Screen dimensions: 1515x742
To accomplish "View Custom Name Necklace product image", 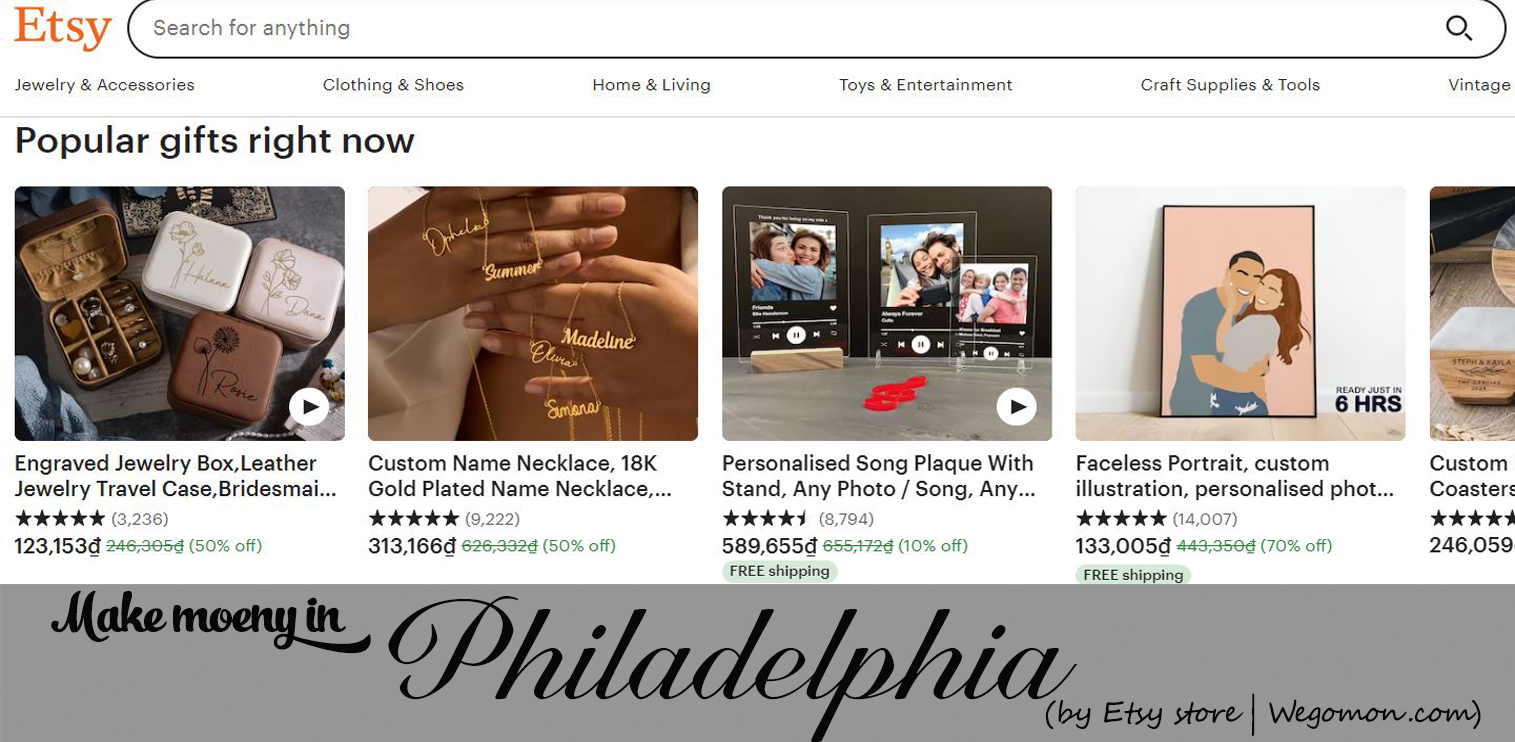I will (533, 313).
